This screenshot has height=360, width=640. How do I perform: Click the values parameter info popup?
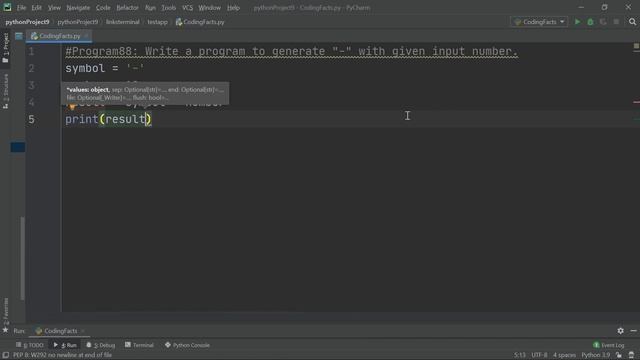[x=145, y=93]
